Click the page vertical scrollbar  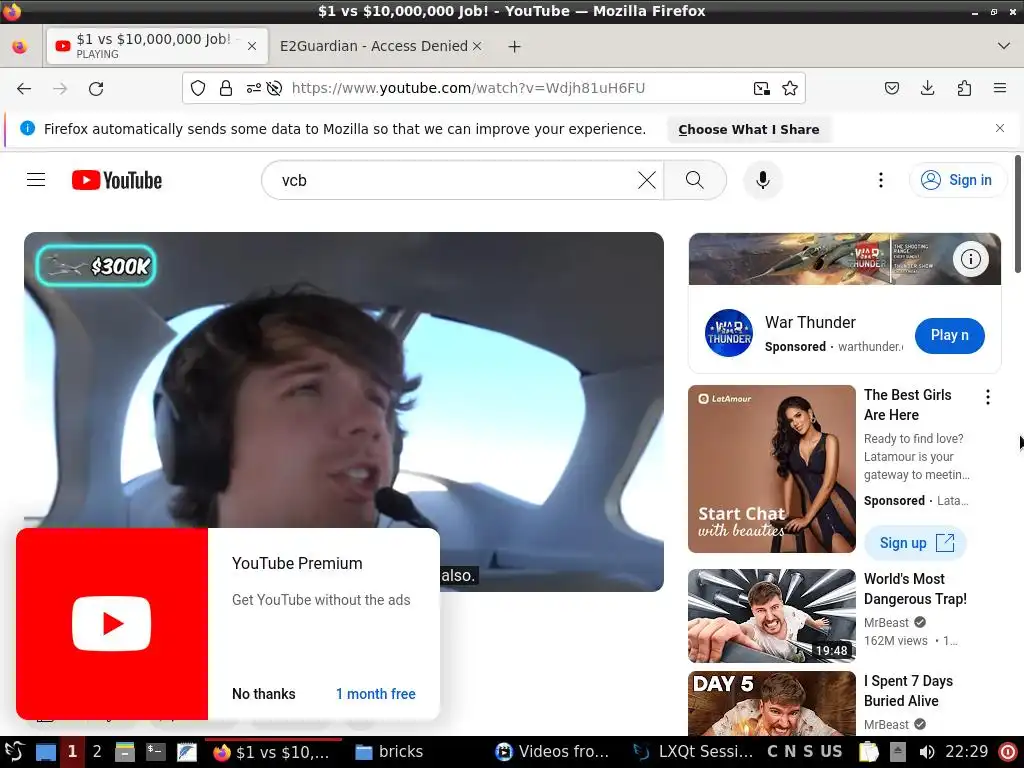(x=1018, y=214)
